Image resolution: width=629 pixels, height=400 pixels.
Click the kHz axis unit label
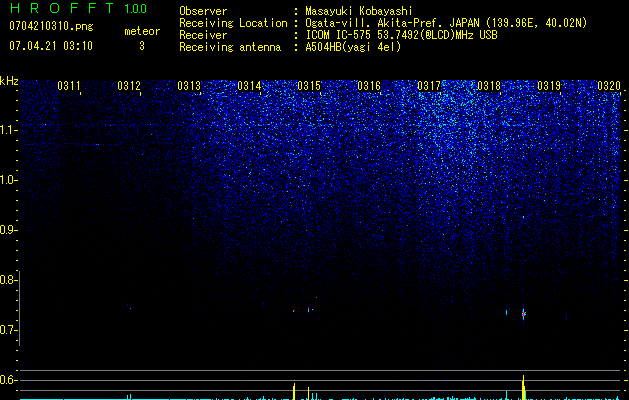(x=9, y=81)
